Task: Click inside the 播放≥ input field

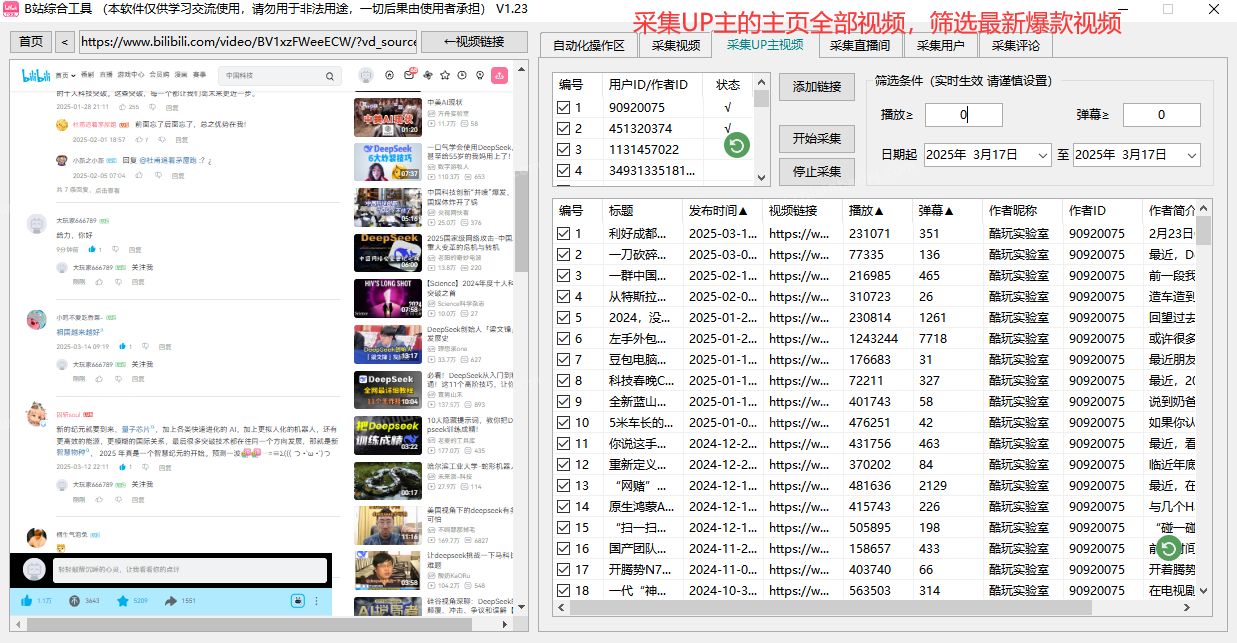Action: (963, 114)
